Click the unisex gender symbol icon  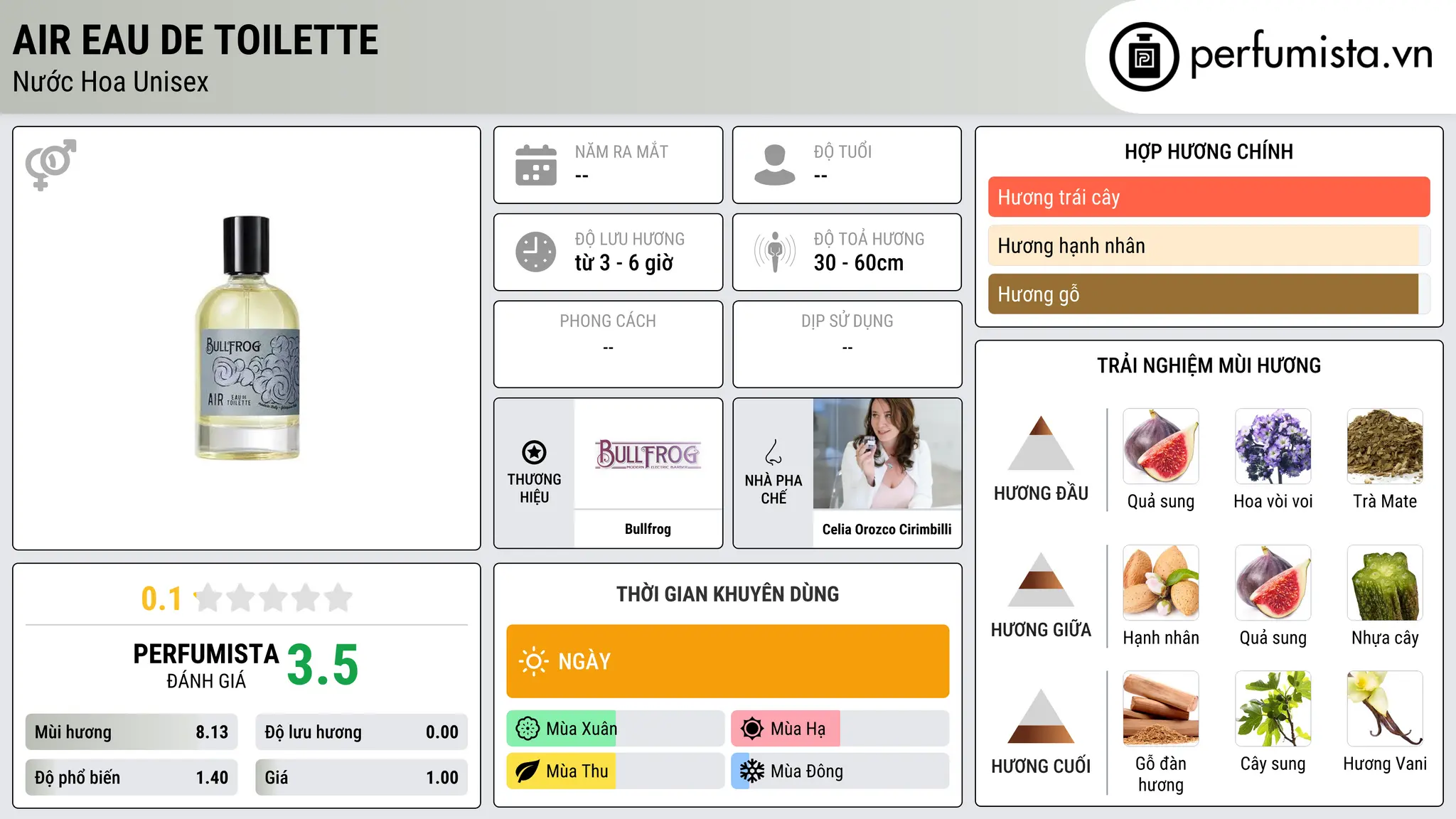[x=50, y=165]
